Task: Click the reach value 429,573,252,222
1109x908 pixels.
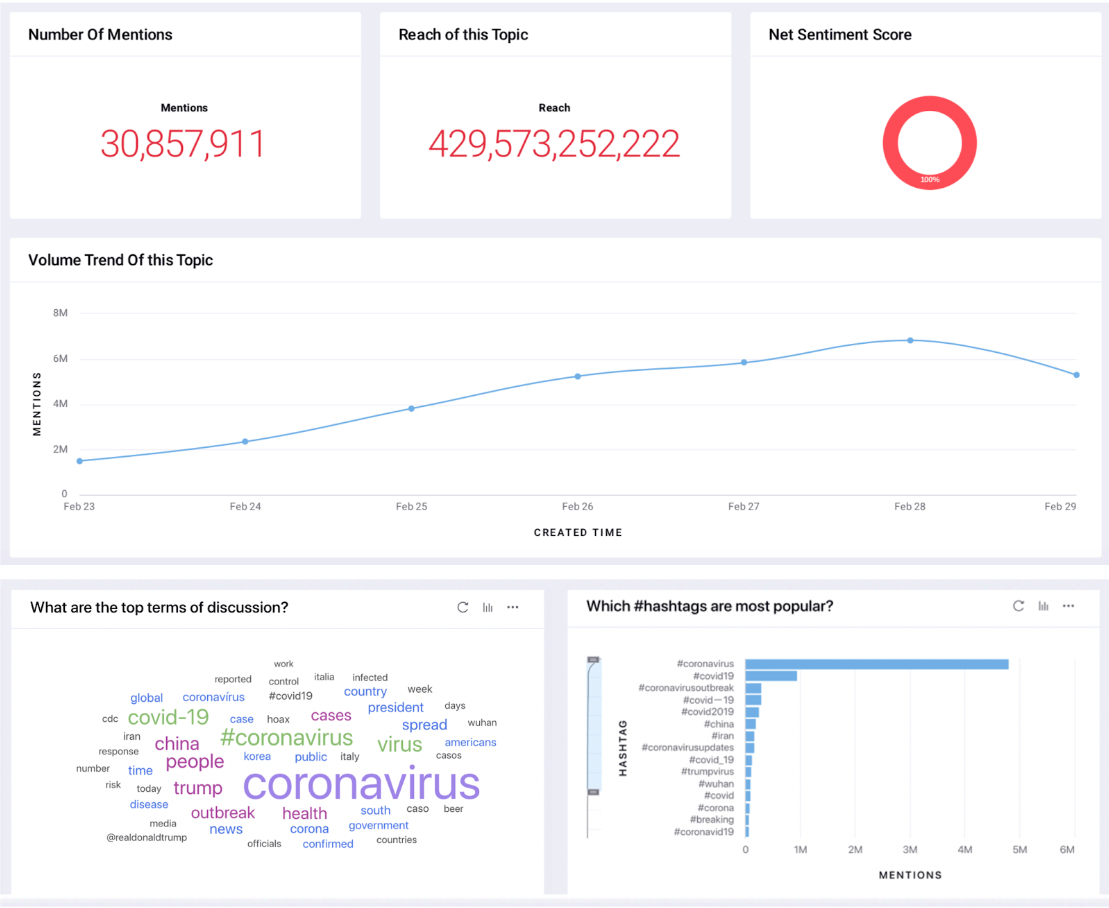Action: pyautogui.click(x=554, y=144)
